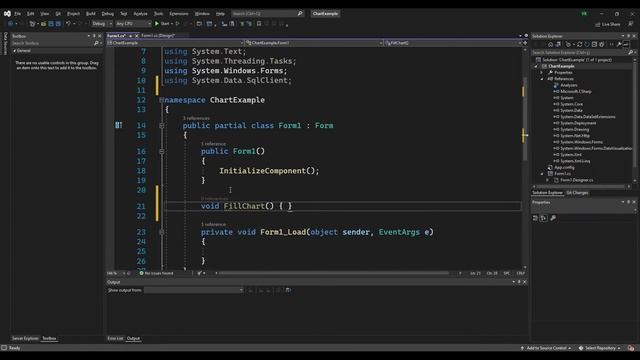Click the Save All toolbar icon
Image resolution: width=640 pixels, height=360 pixels.
click(x=58, y=24)
